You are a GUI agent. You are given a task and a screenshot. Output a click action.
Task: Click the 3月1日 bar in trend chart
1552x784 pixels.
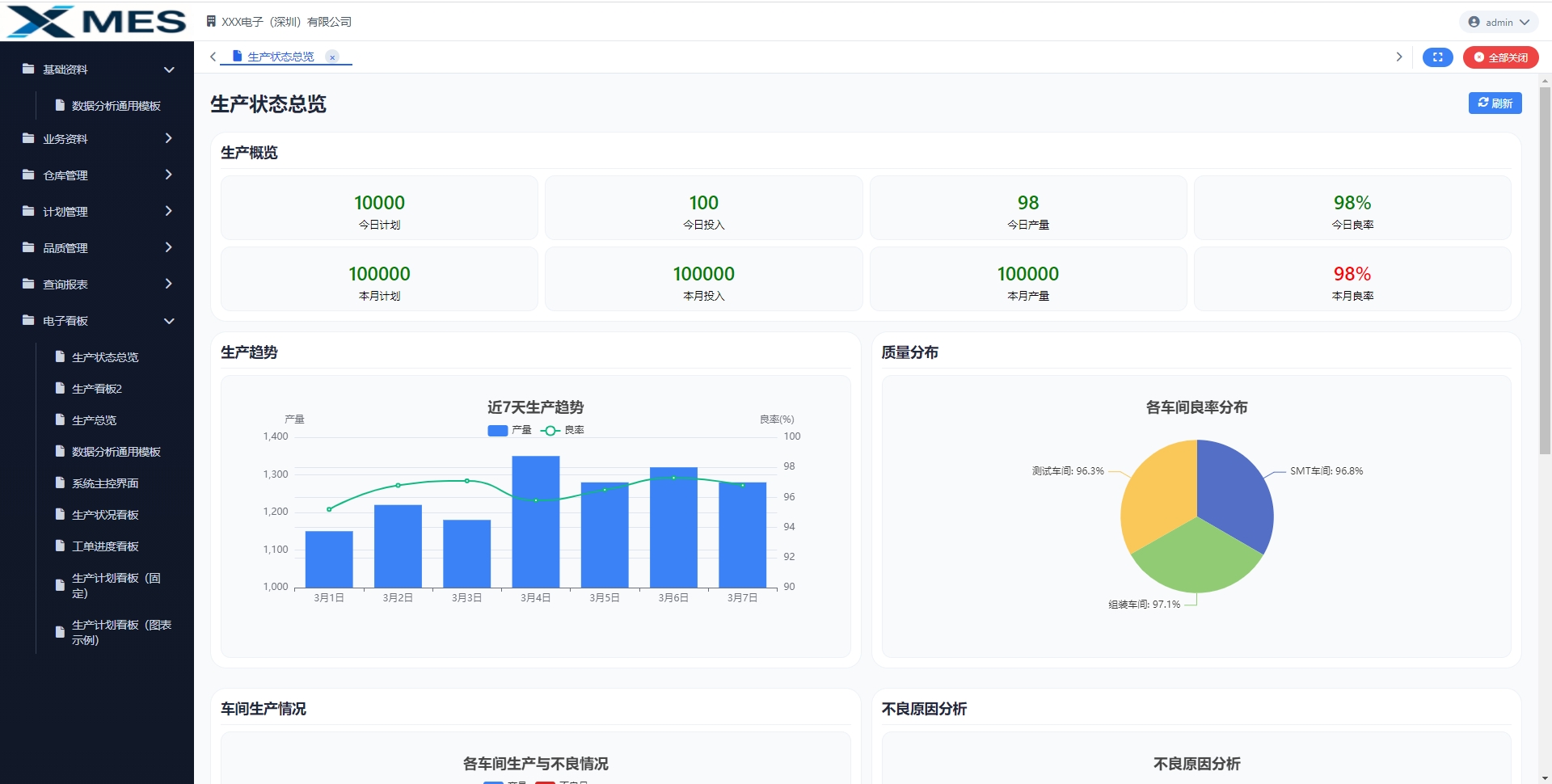click(x=329, y=559)
